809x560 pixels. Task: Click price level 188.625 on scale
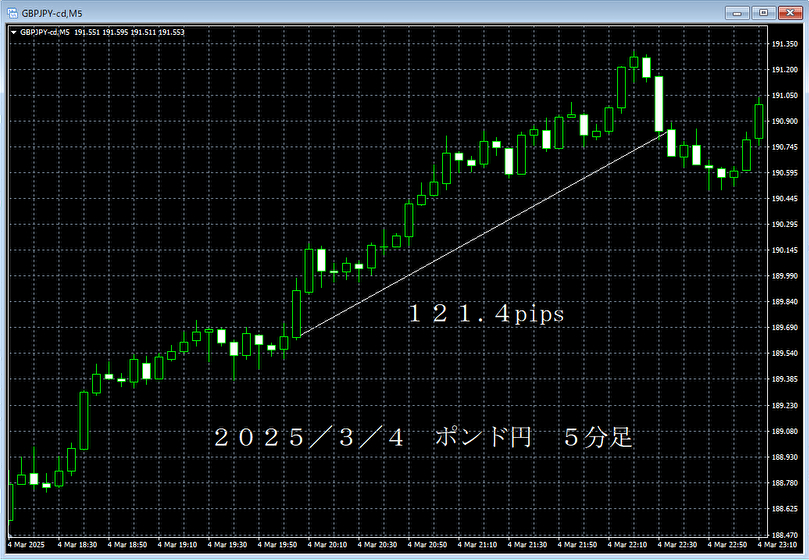pyautogui.click(x=785, y=509)
